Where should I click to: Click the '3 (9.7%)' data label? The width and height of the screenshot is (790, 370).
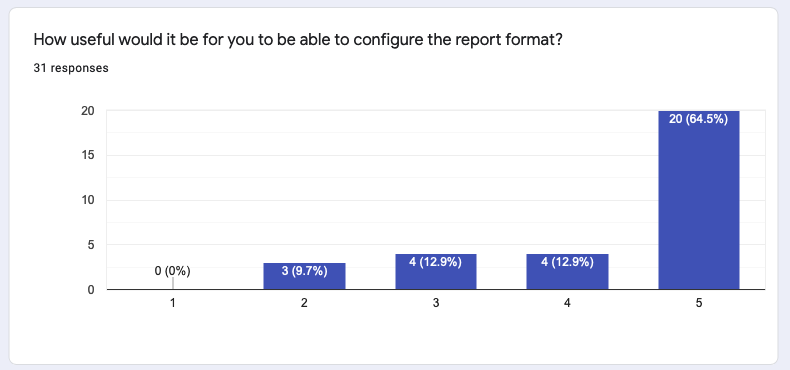(304, 271)
